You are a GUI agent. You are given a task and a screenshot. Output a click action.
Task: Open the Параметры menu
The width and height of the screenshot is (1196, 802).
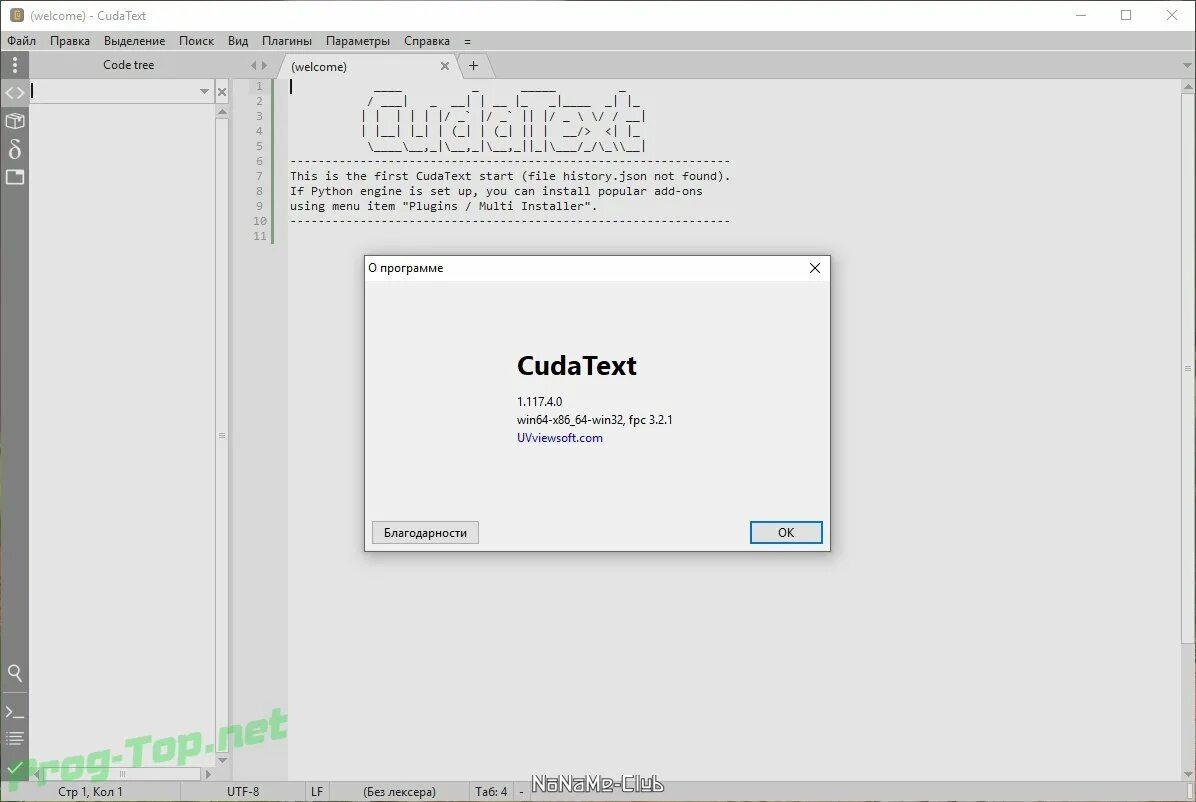[x=358, y=41]
